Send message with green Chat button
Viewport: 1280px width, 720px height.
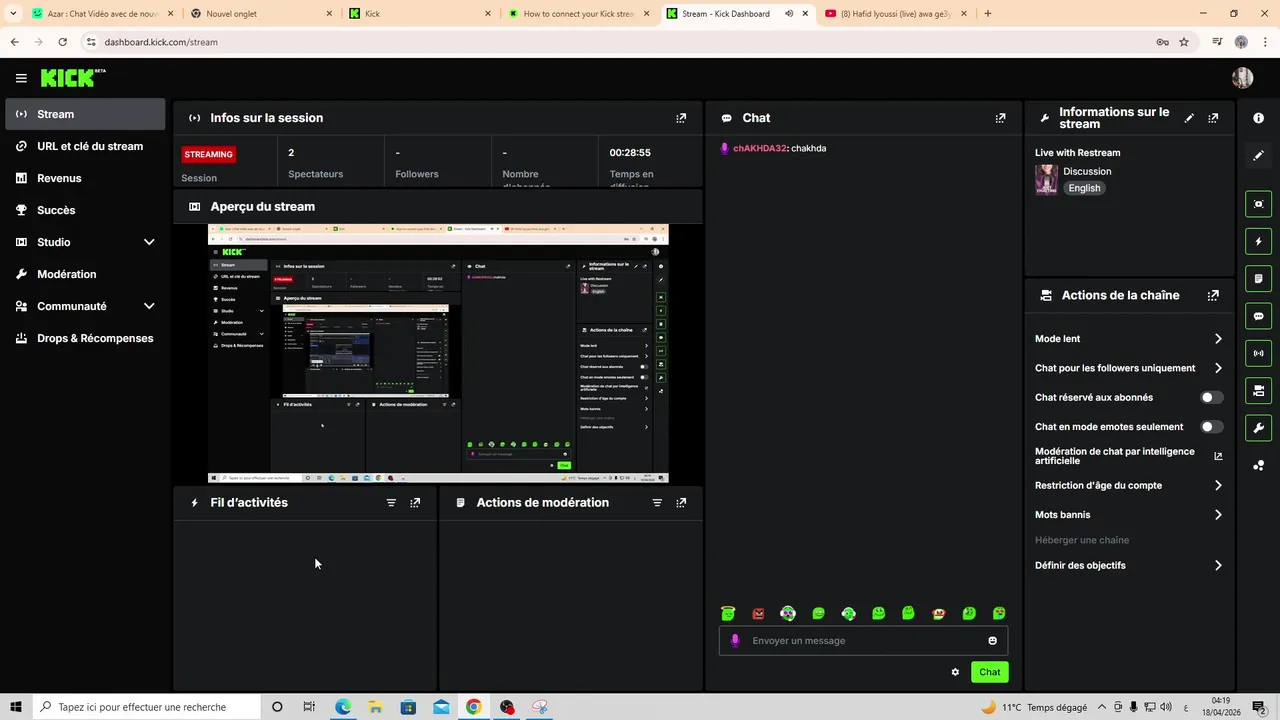(989, 672)
